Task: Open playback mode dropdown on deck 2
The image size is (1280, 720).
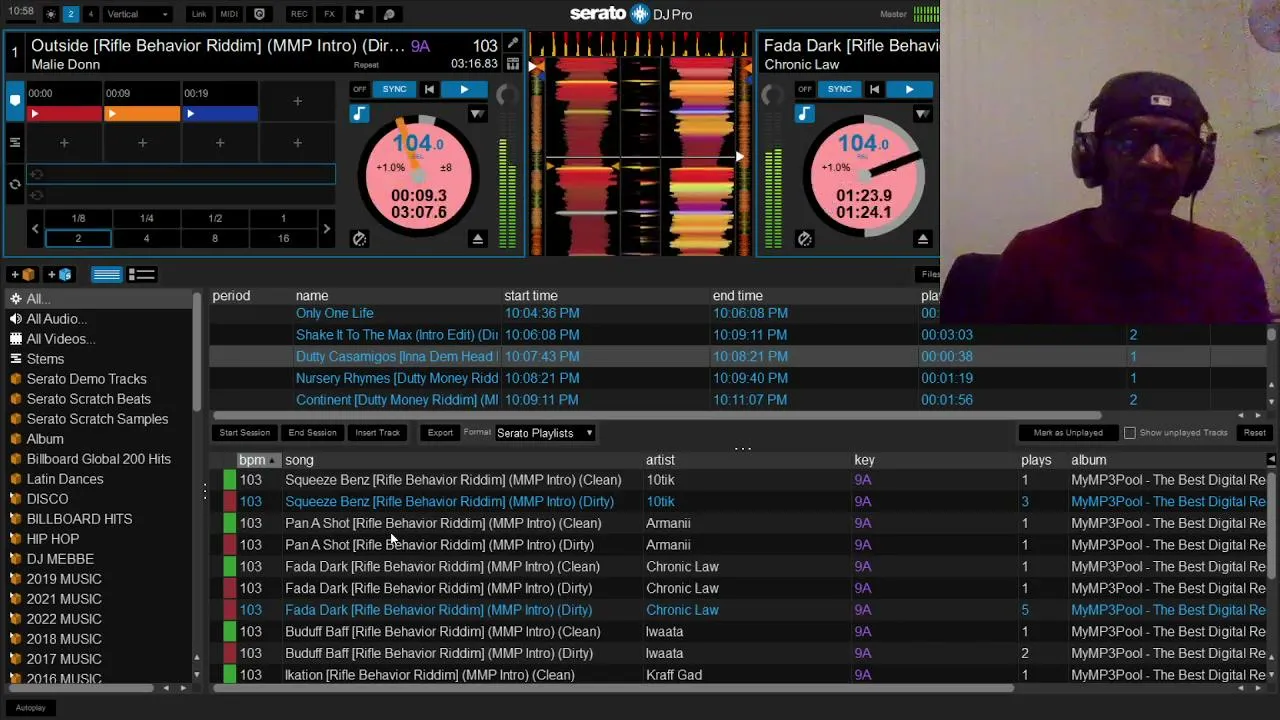Action: coord(922,114)
